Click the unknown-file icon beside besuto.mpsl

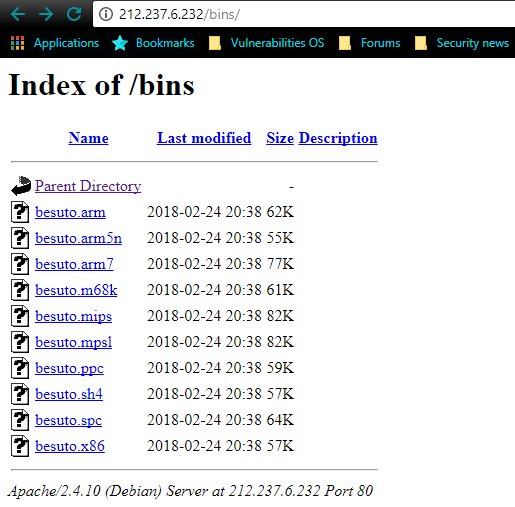pos(20,342)
